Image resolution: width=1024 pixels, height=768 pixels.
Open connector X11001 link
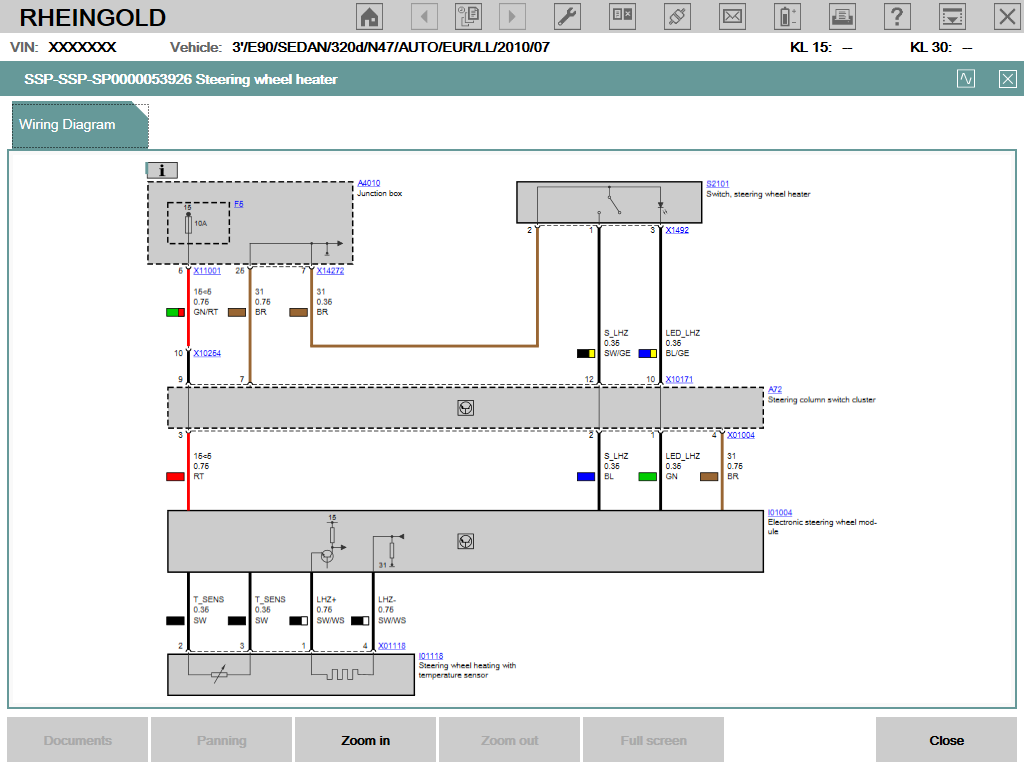coord(207,271)
